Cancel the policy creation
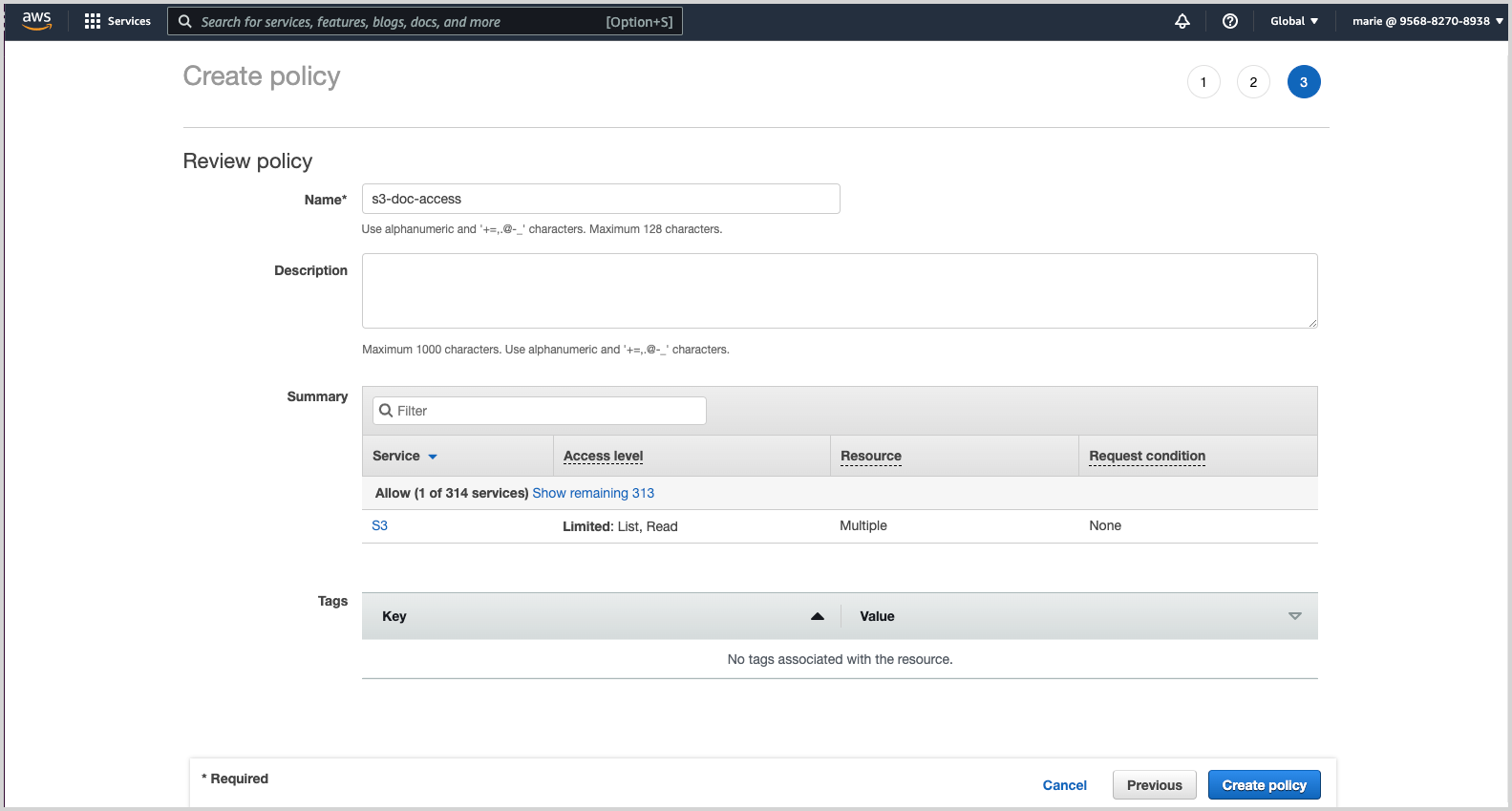This screenshot has height=811, width=1512. pos(1064,785)
